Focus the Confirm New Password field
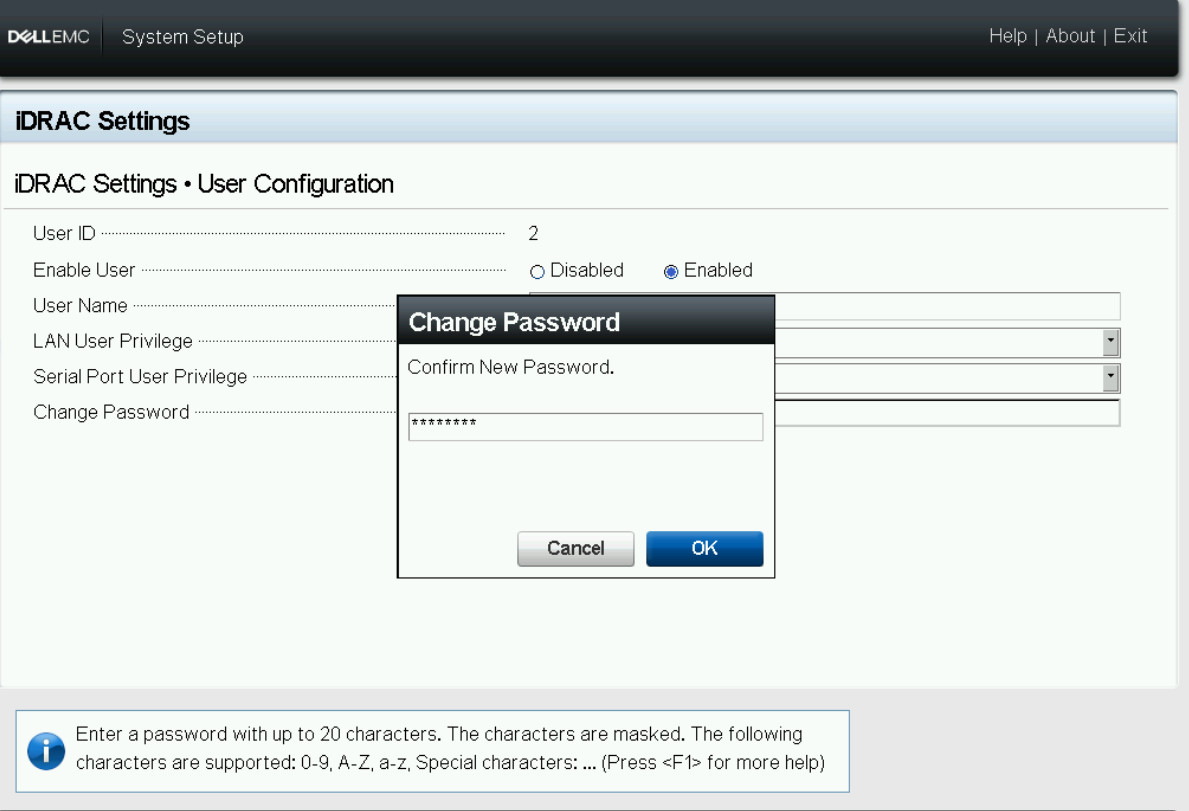 585,426
